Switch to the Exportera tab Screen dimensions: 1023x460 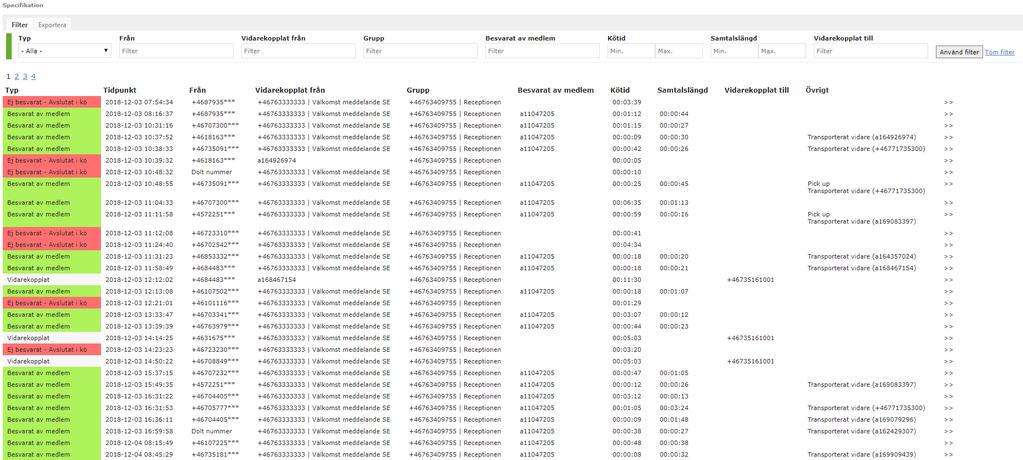52,25
